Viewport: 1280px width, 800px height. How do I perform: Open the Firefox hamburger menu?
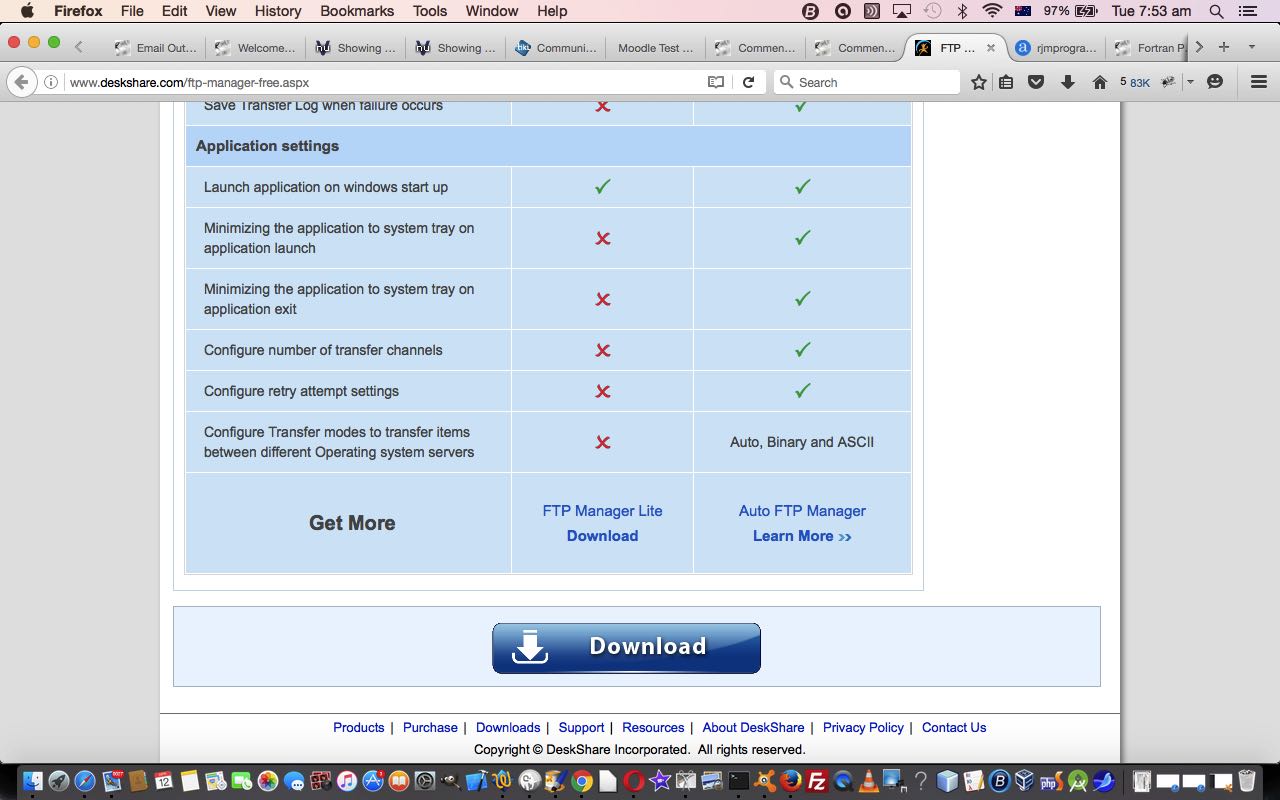pos(1259,82)
